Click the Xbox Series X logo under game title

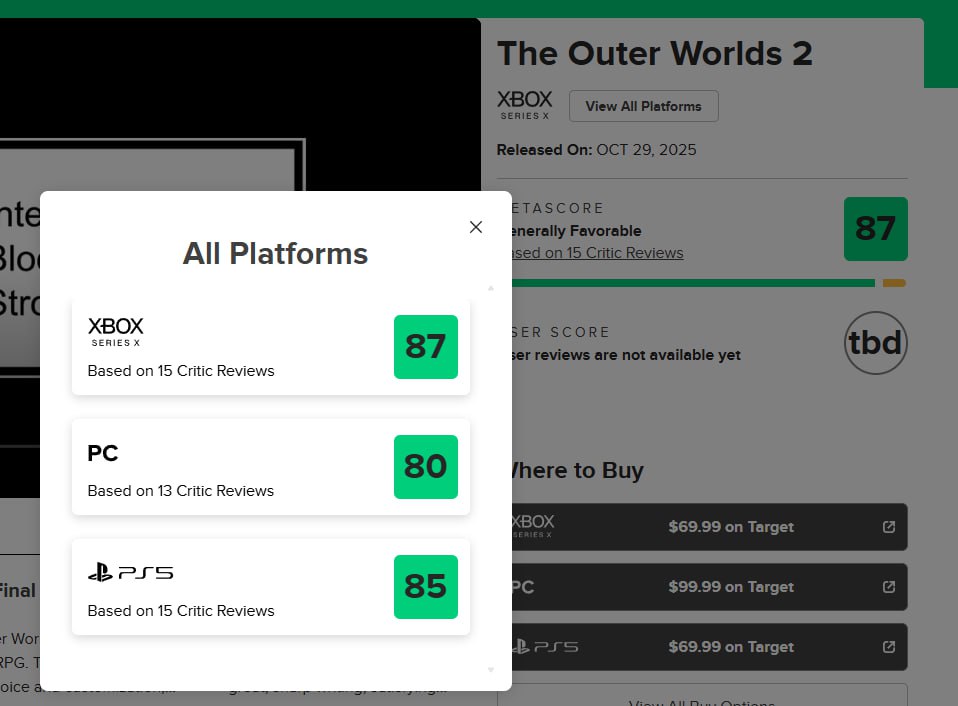click(525, 104)
